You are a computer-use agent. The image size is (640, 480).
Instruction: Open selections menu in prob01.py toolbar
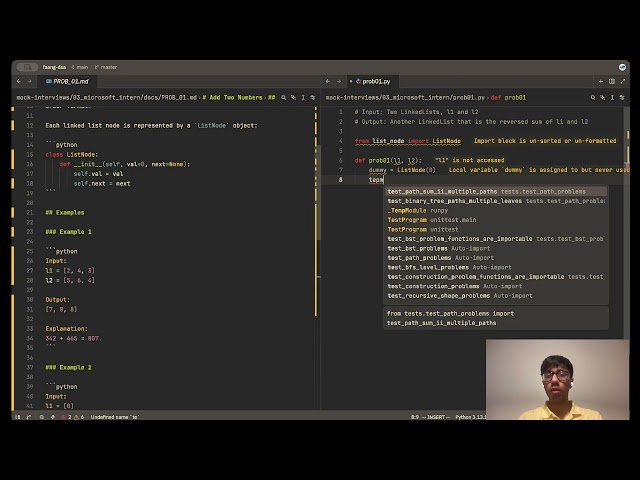click(x=612, y=98)
